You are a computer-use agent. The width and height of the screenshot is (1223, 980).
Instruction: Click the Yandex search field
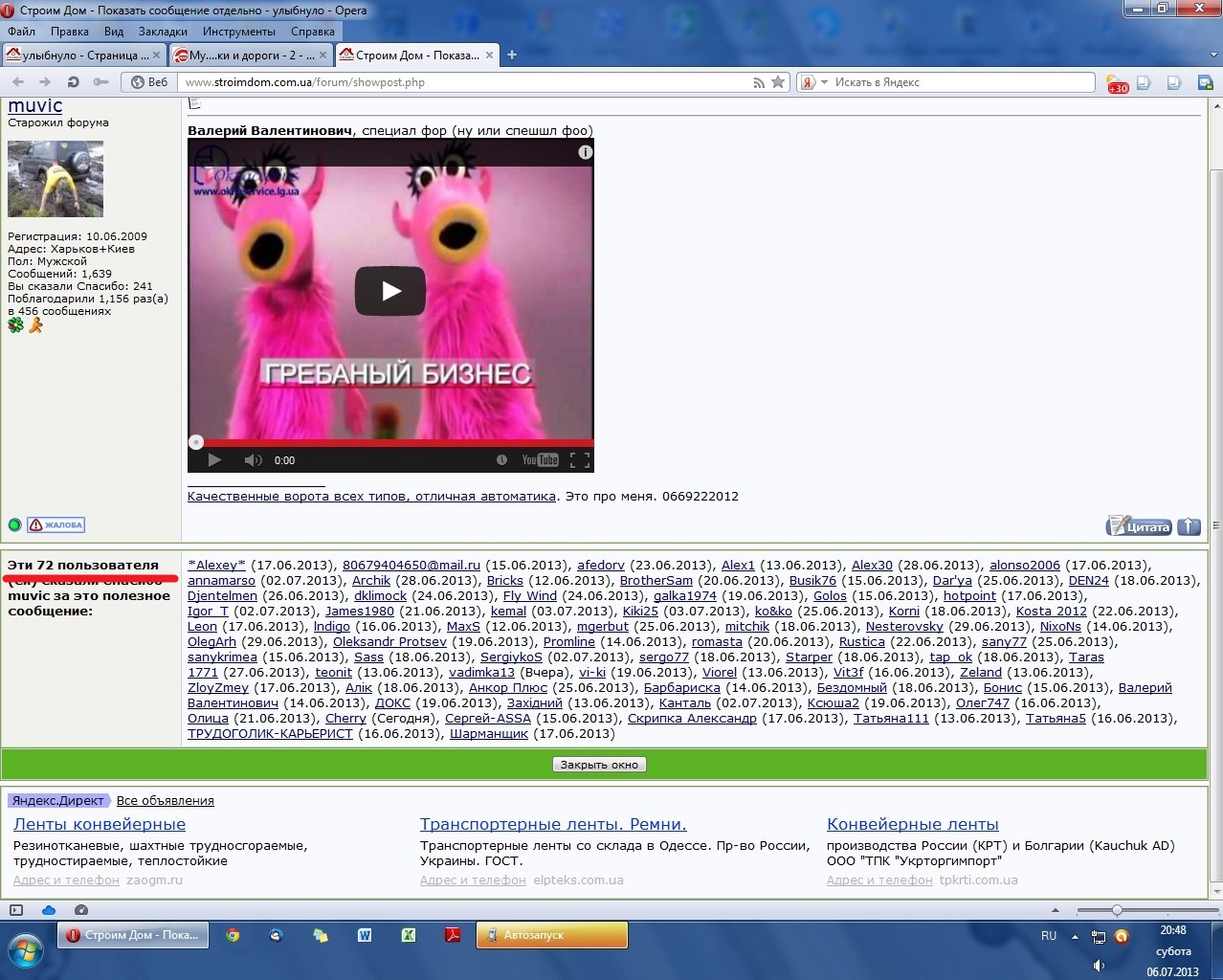coord(962,82)
